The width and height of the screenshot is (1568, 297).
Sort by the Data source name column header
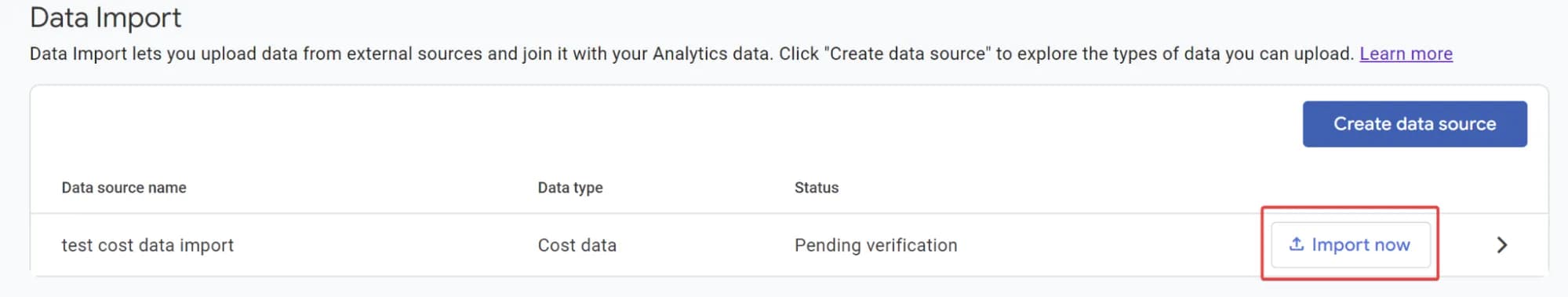(124, 188)
